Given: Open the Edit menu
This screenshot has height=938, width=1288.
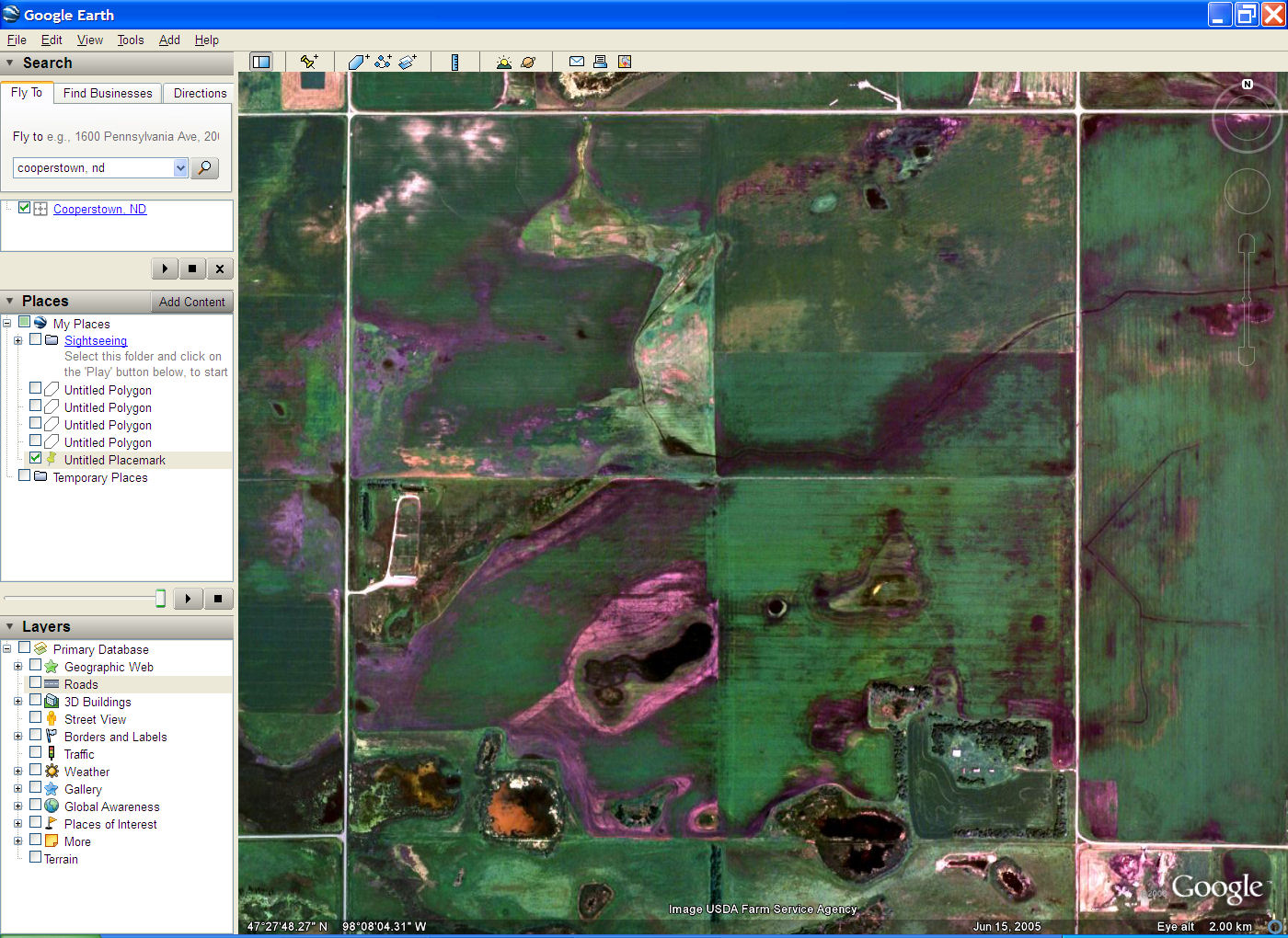Looking at the screenshot, I should 52,40.
